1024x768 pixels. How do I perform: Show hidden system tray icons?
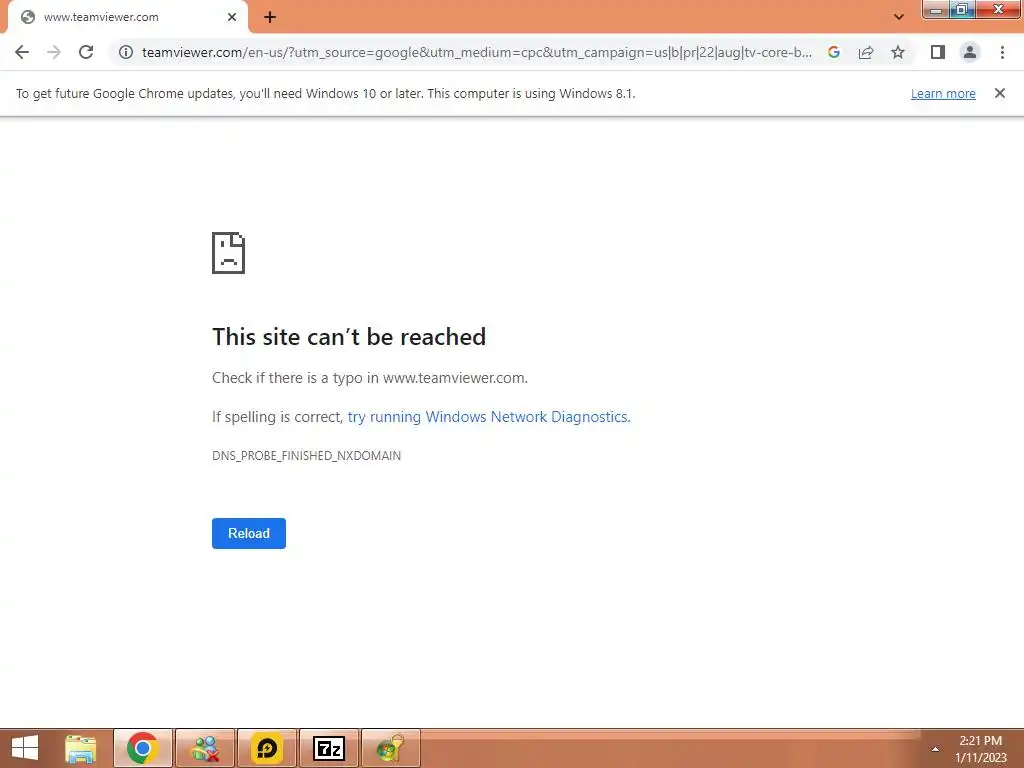click(935, 749)
